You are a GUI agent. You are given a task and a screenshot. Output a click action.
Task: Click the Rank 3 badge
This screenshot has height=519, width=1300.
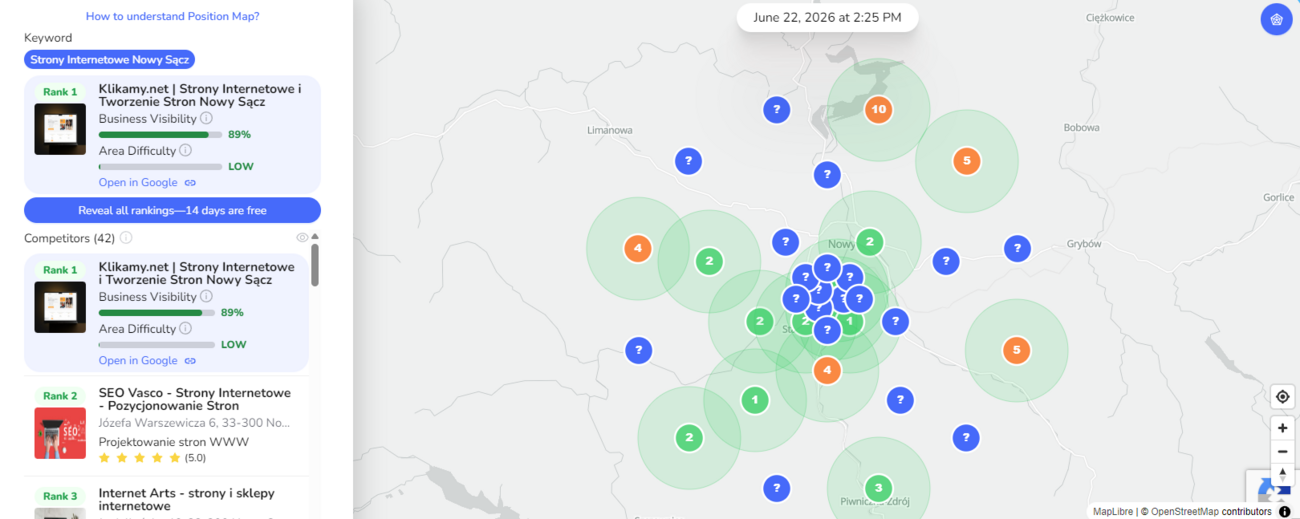60,496
